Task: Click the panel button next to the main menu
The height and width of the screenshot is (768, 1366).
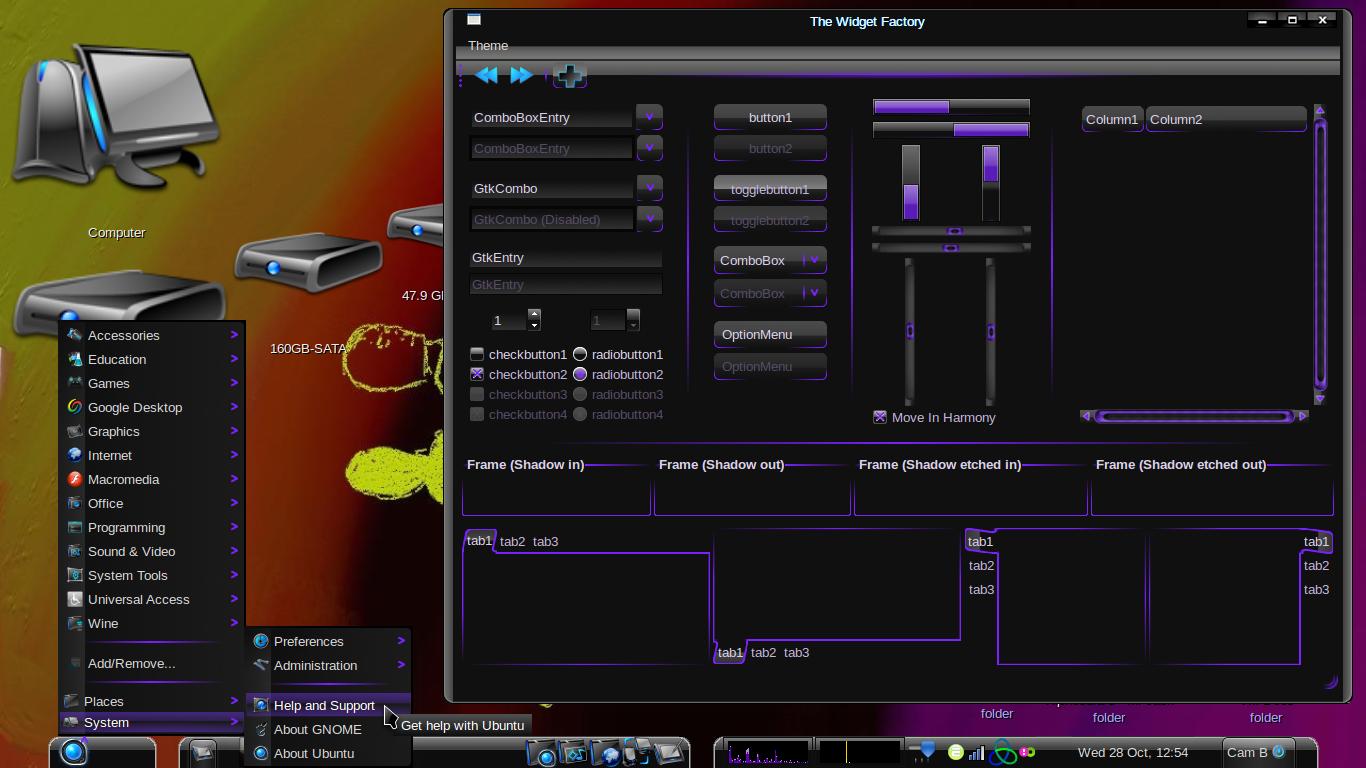Action: pyautogui.click(x=203, y=752)
